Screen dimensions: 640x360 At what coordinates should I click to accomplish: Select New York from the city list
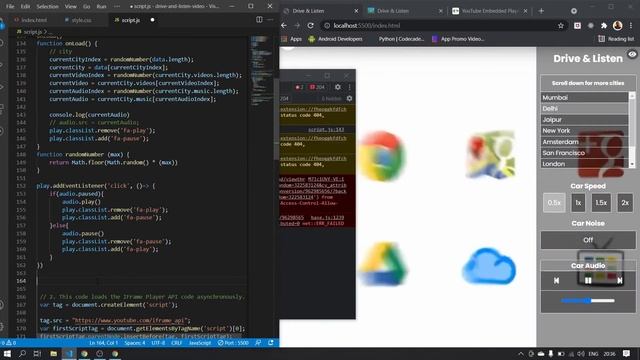(585, 131)
